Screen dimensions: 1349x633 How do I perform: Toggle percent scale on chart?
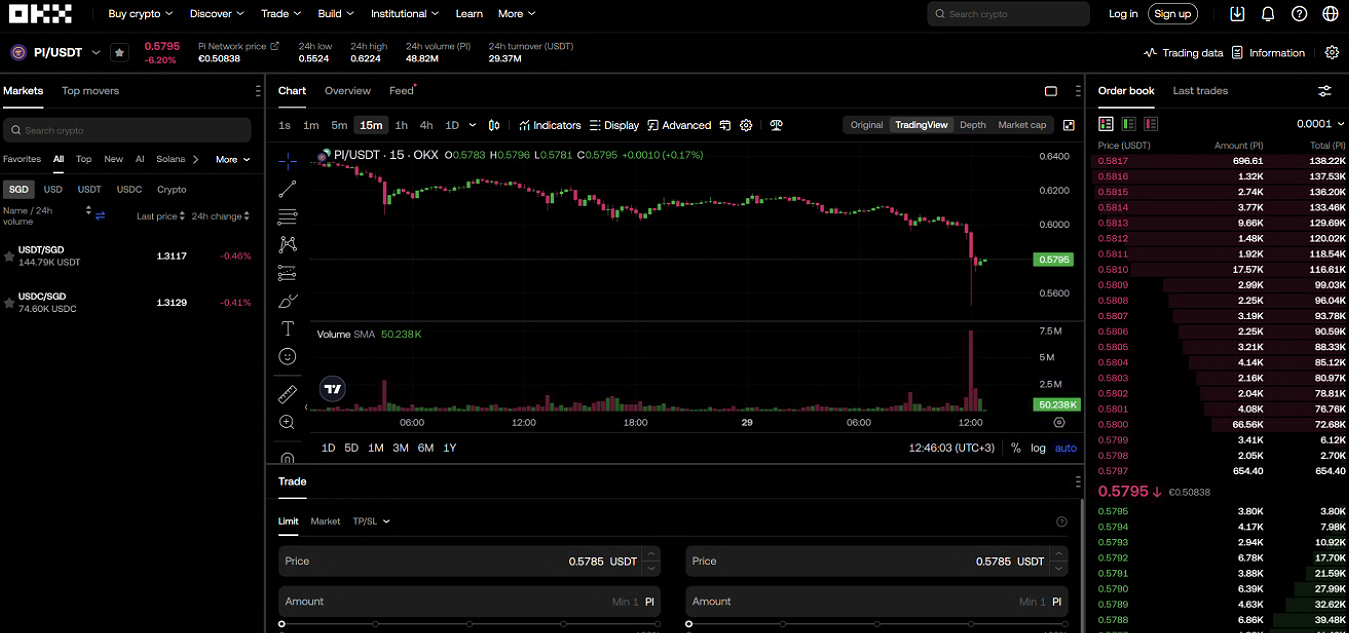click(x=1016, y=448)
